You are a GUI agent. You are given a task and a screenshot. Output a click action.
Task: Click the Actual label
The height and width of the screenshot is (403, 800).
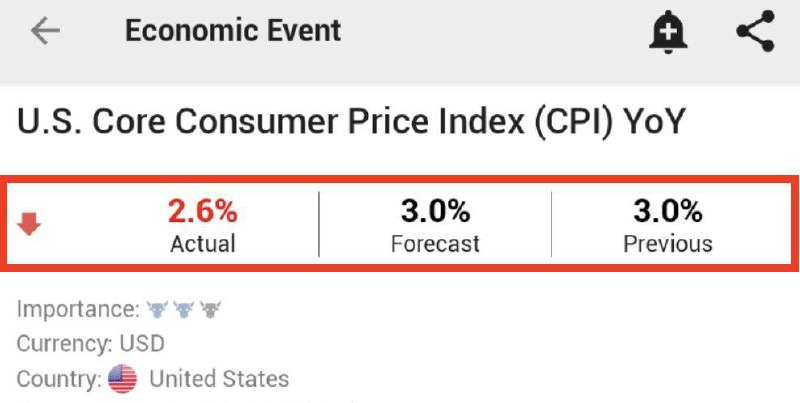tap(203, 243)
